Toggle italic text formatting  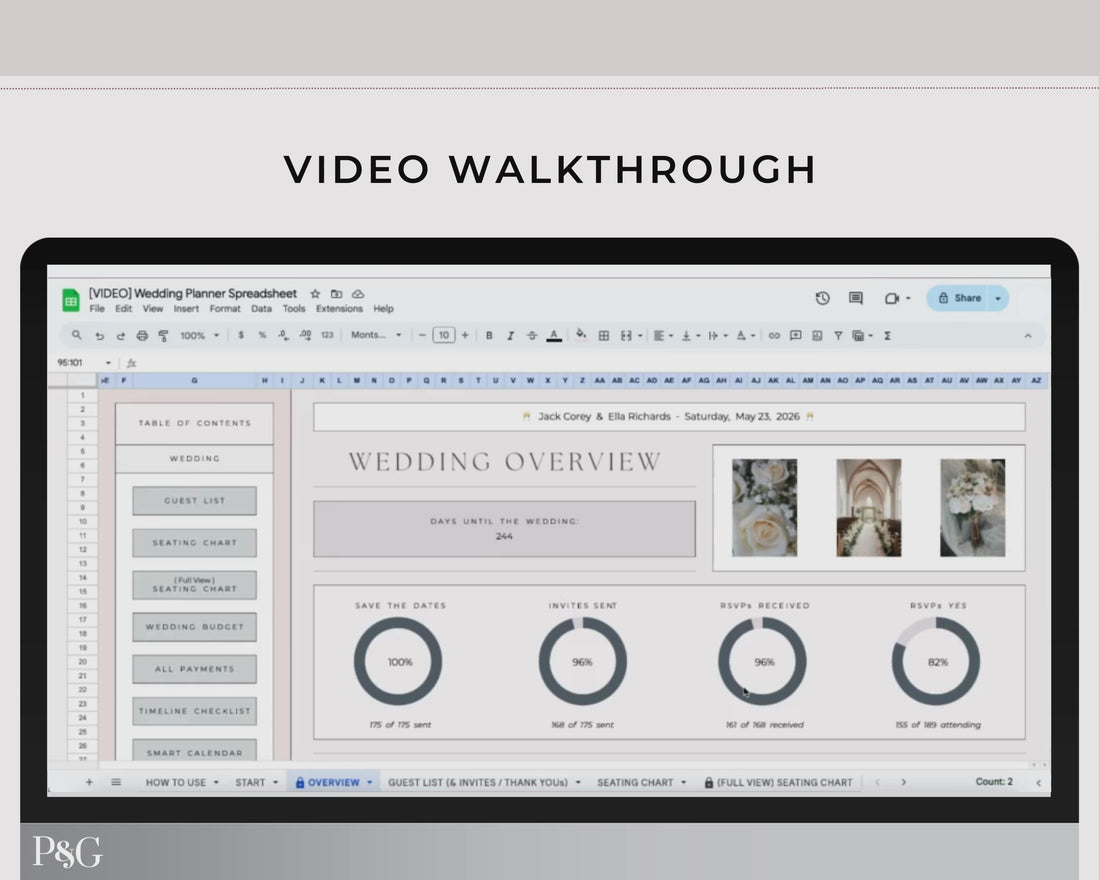[510, 336]
